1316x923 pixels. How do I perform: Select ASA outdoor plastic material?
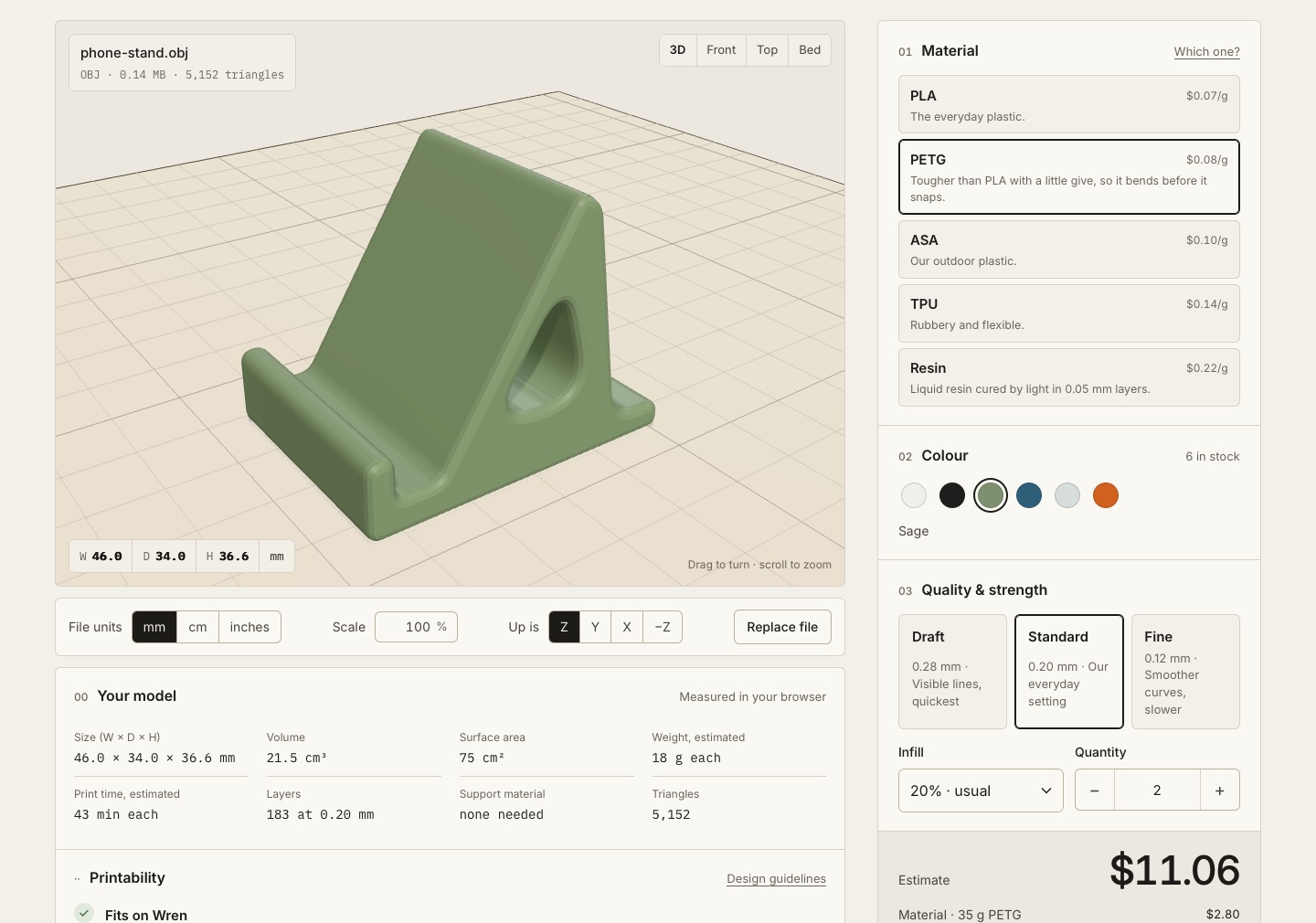click(x=1069, y=249)
